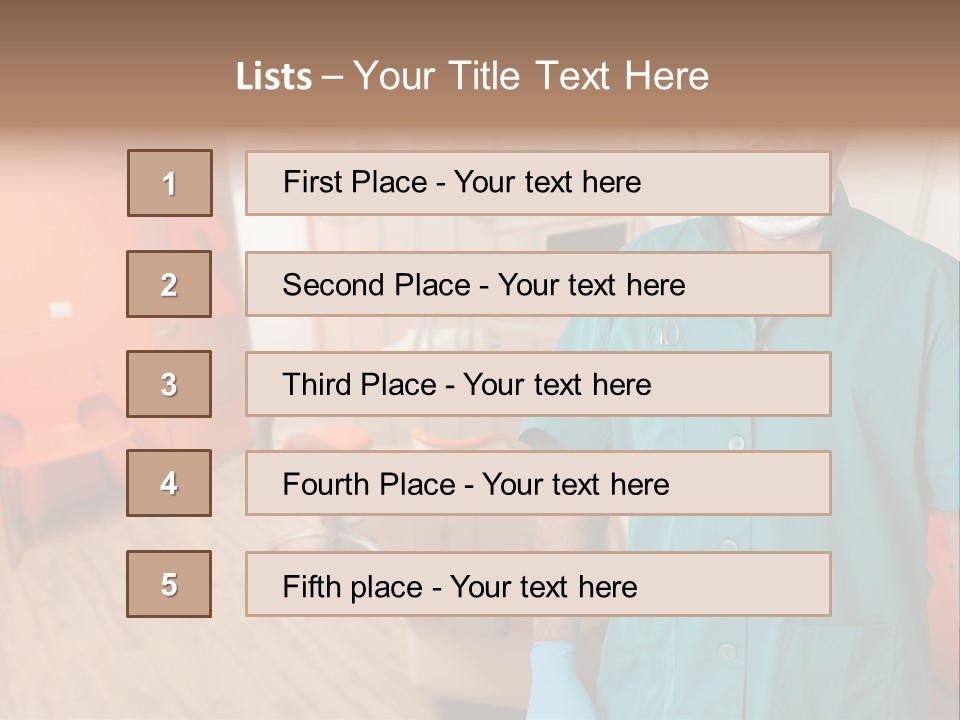Select the number 5 square
This screenshot has height=720, width=960.
click(x=169, y=584)
